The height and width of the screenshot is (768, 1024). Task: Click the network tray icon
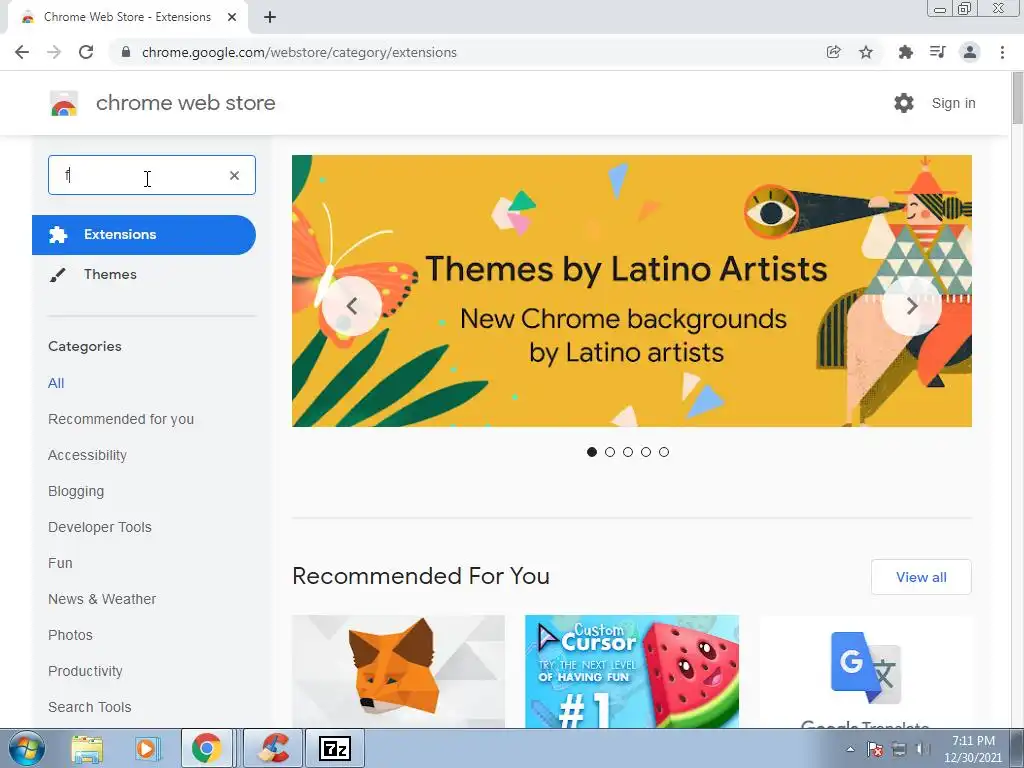[x=899, y=749]
